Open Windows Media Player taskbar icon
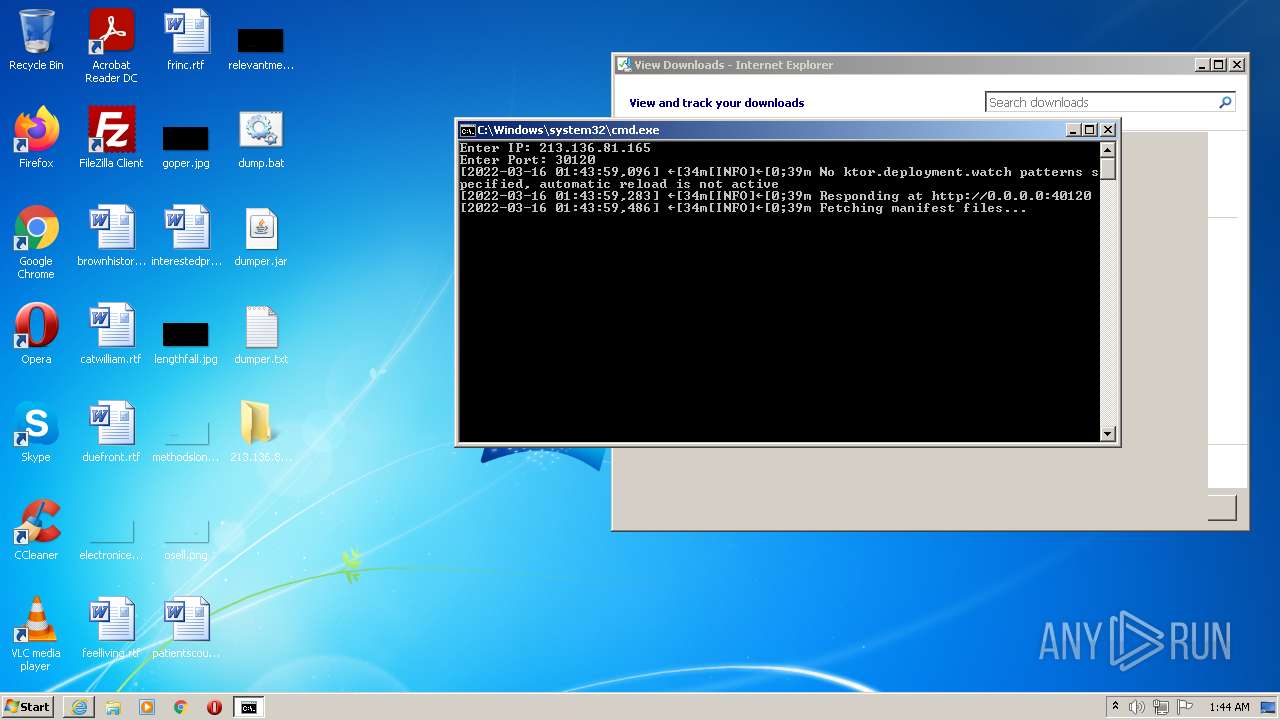This screenshot has width=1280, height=720. (x=147, y=707)
